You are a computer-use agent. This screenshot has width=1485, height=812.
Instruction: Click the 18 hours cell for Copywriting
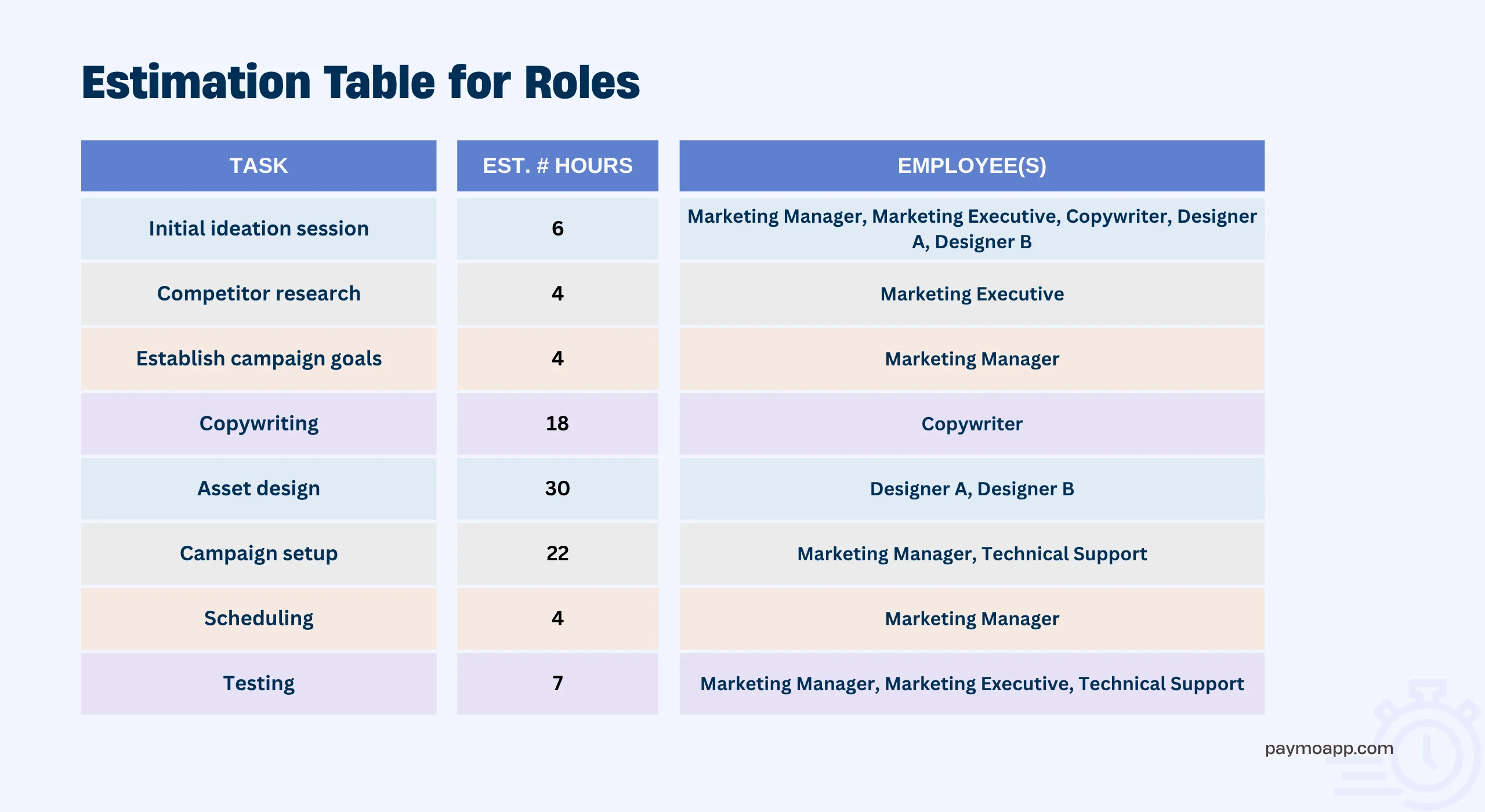pyautogui.click(x=557, y=423)
